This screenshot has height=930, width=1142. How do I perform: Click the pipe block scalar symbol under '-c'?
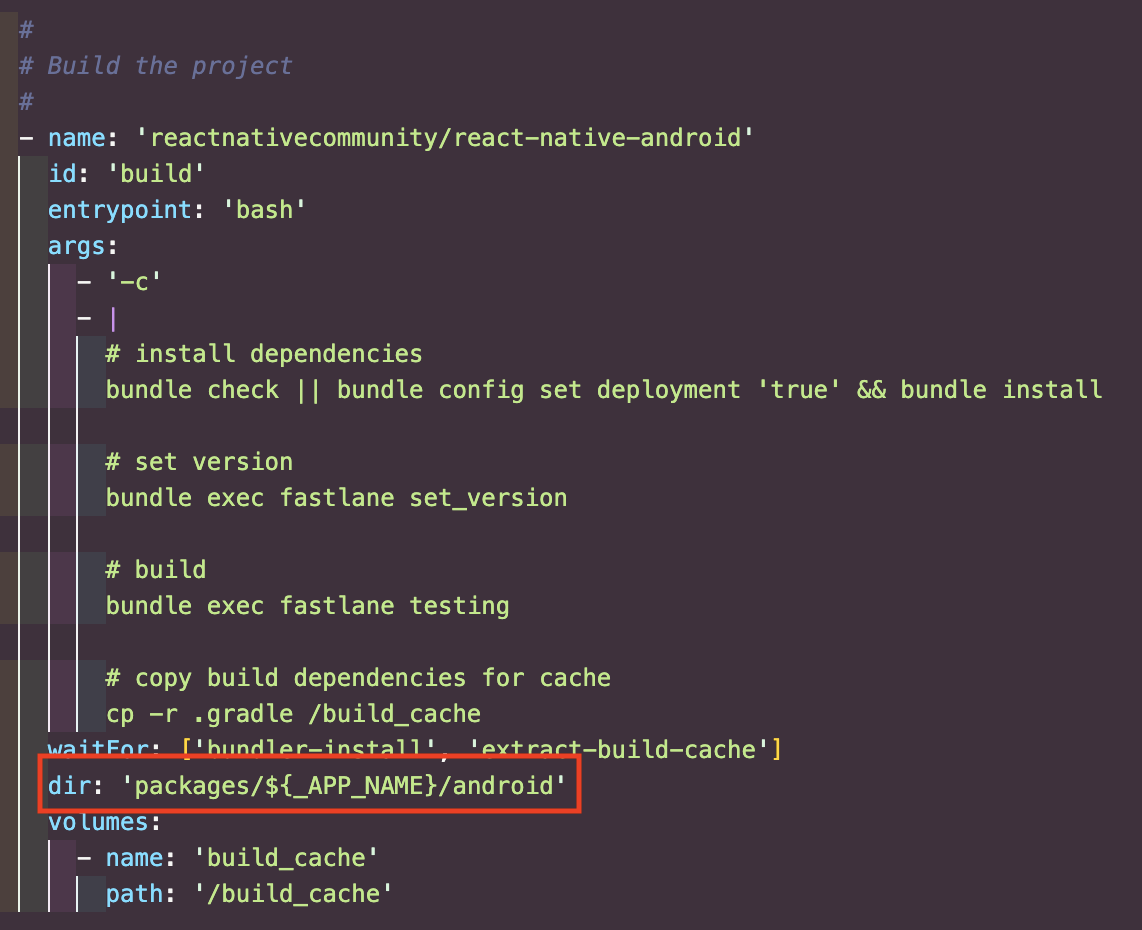(112, 318)
